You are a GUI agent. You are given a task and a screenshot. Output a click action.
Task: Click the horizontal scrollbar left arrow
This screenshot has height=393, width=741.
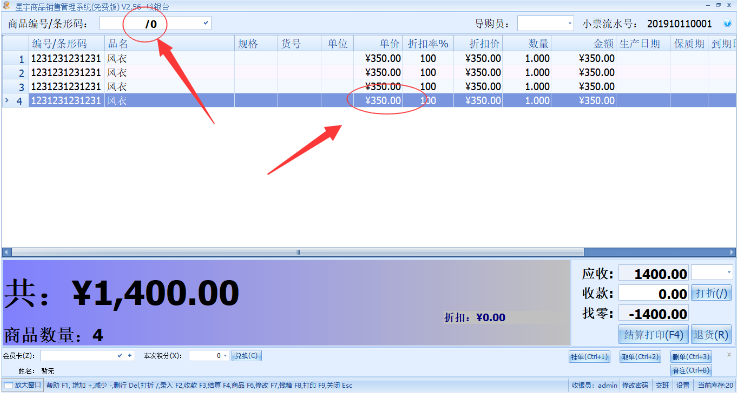[7, 252]
